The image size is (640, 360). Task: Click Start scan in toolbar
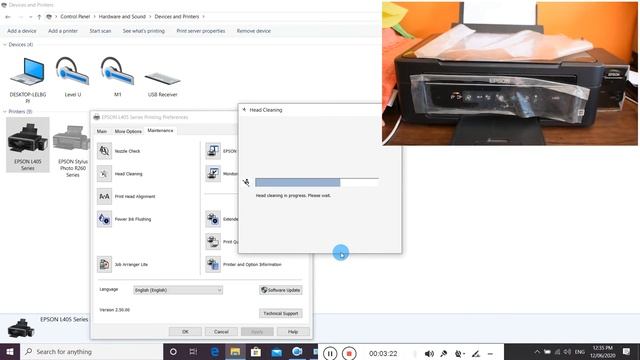coord(100,31)
